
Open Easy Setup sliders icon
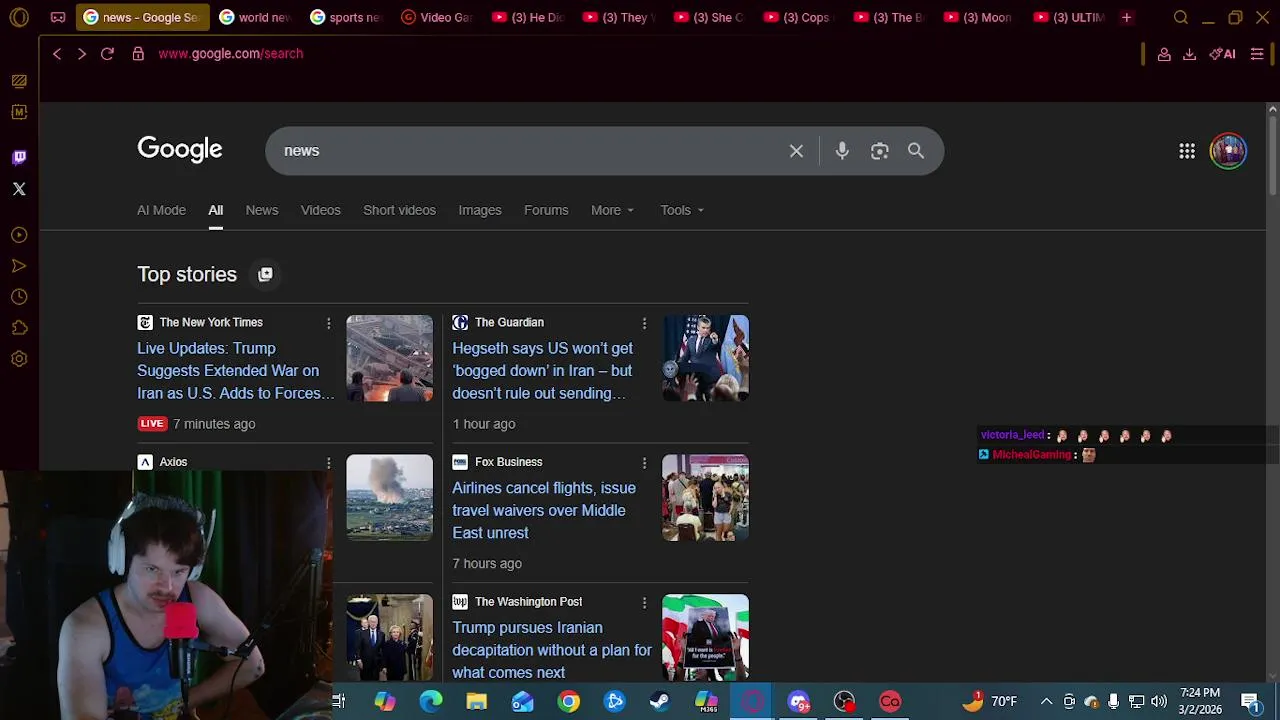click(x=1257, y=54)
